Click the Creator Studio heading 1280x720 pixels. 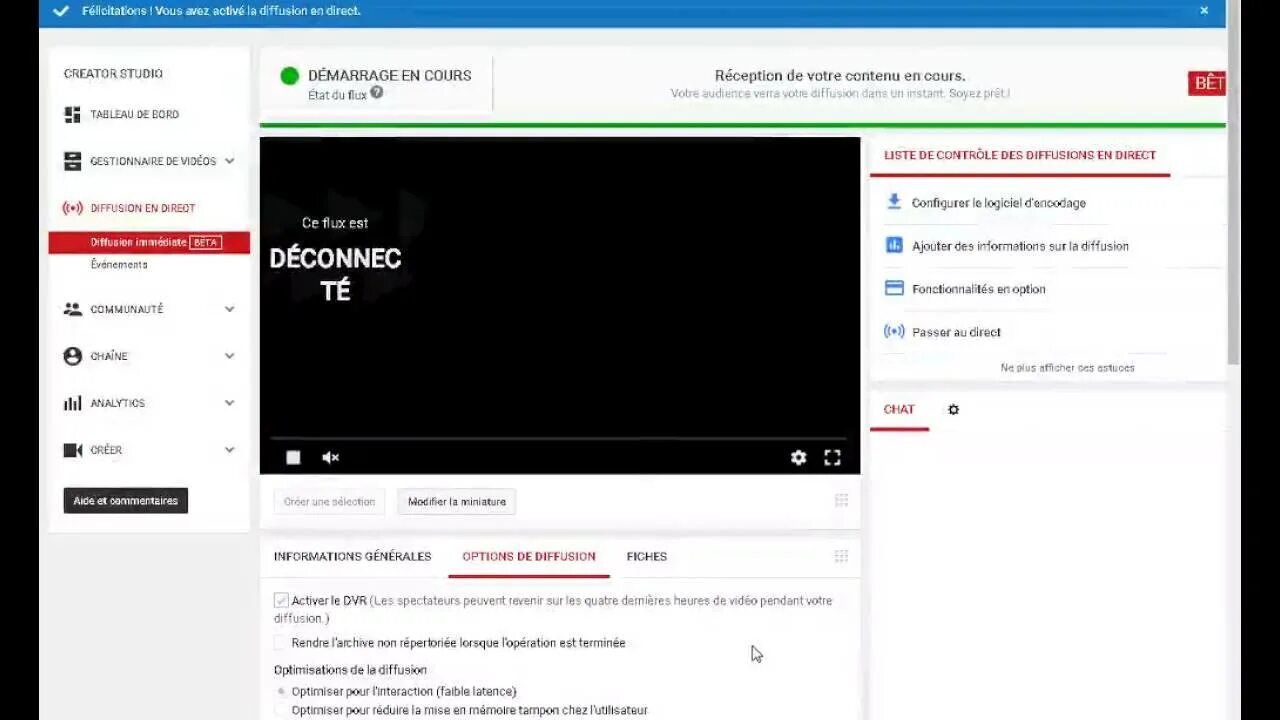tap(113, 74)
